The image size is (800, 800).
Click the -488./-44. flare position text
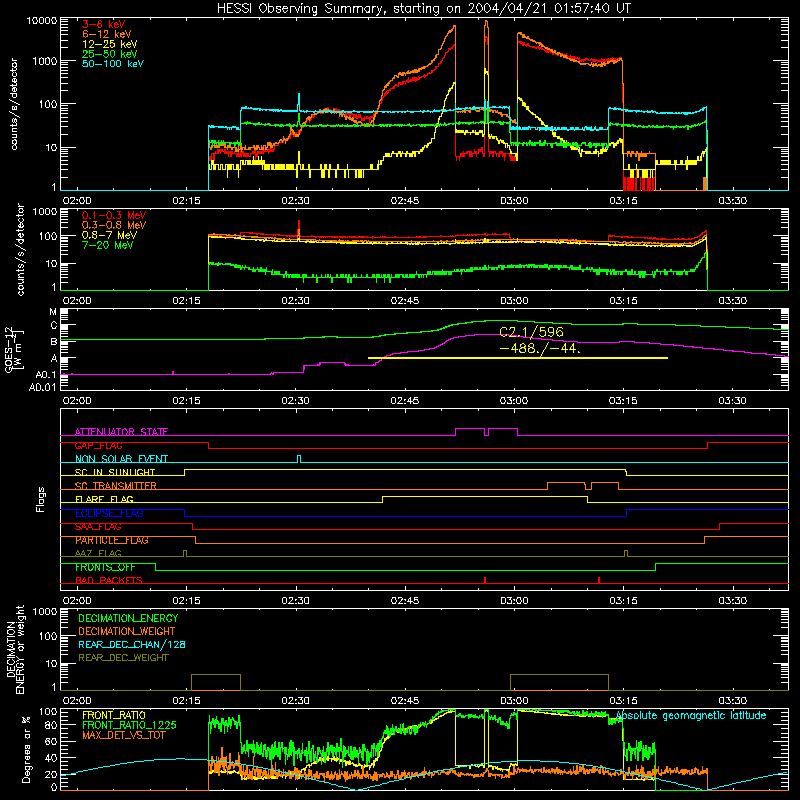540,349
